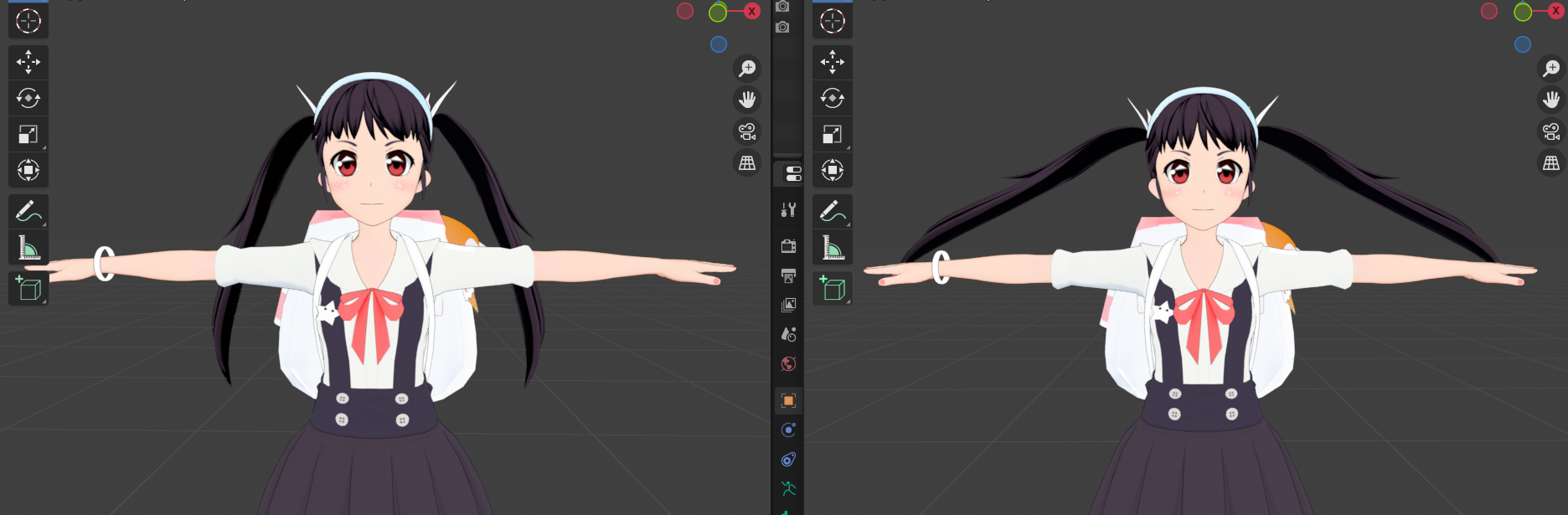1568x515 pixels.
Task: Select the Annotate pencil tool in left viewport
Action: (x=28, y=212)
